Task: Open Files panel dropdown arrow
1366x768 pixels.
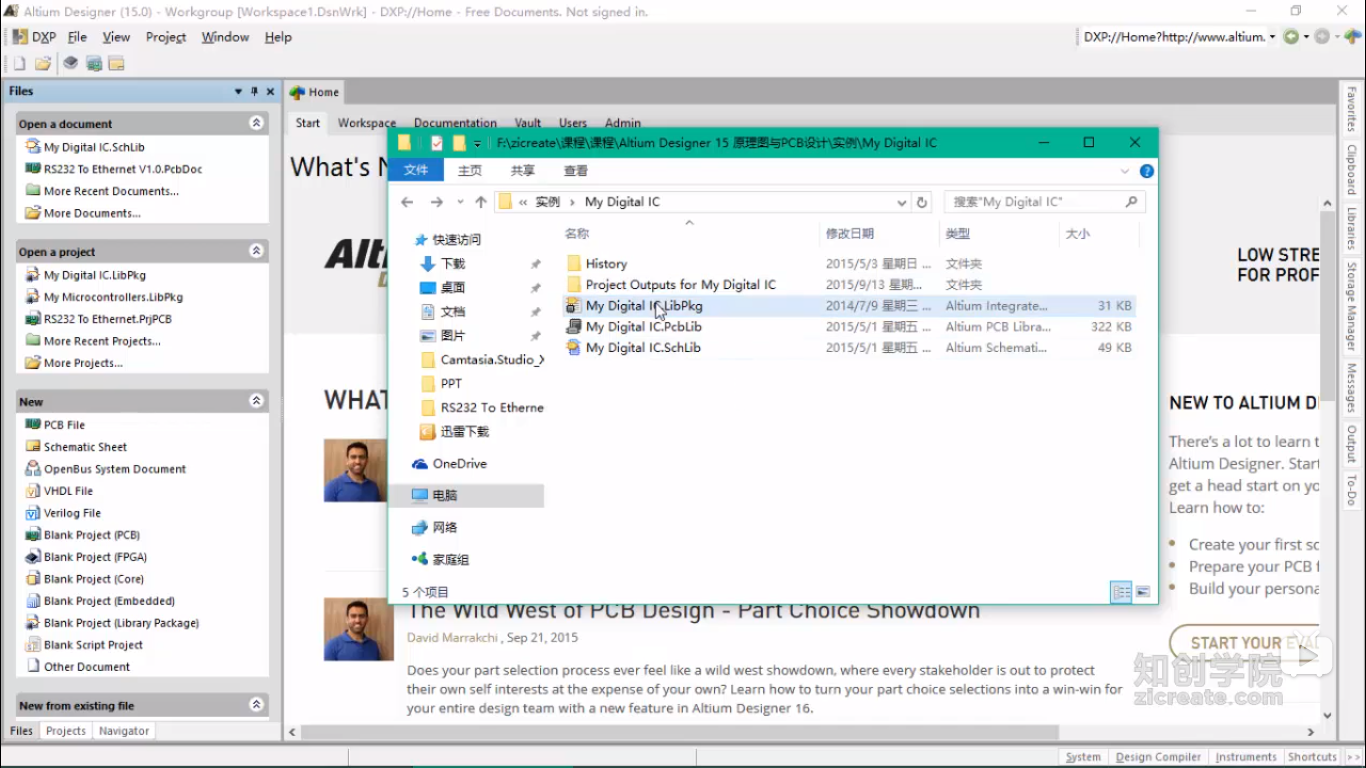Action: click(x=238, y=91)
